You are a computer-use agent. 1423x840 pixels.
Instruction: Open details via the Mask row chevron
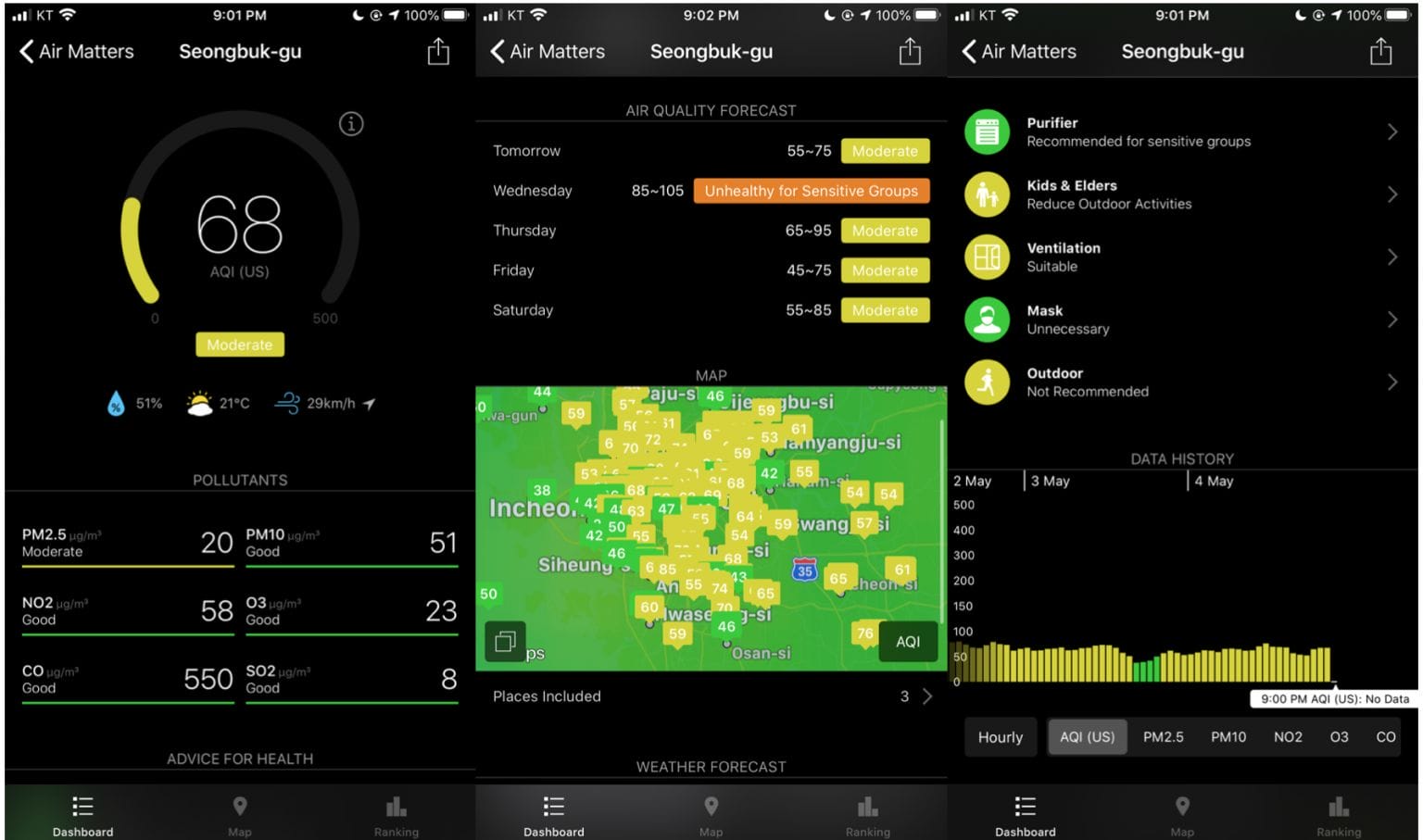coord(1393,320)
